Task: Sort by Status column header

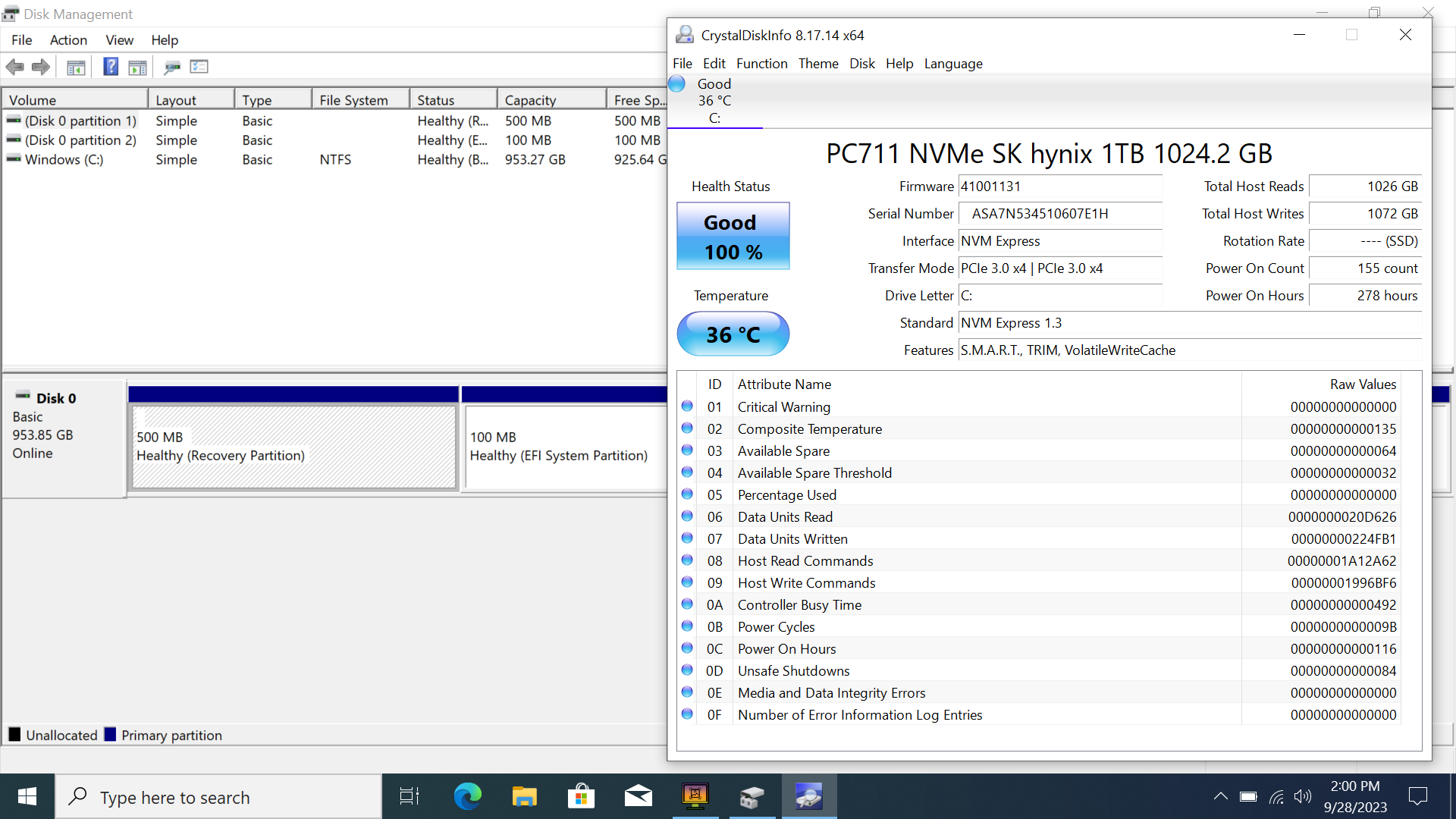Action: [453, 100]
